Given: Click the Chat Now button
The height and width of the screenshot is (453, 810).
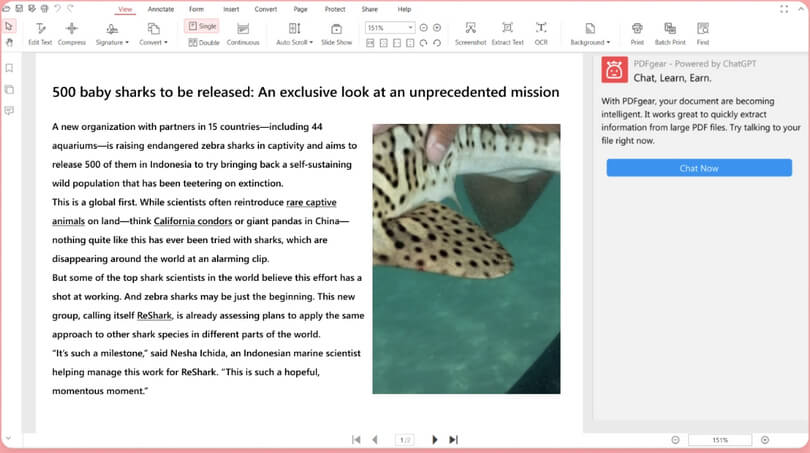Looking at the screenshot, I should (x=699, y=168).
